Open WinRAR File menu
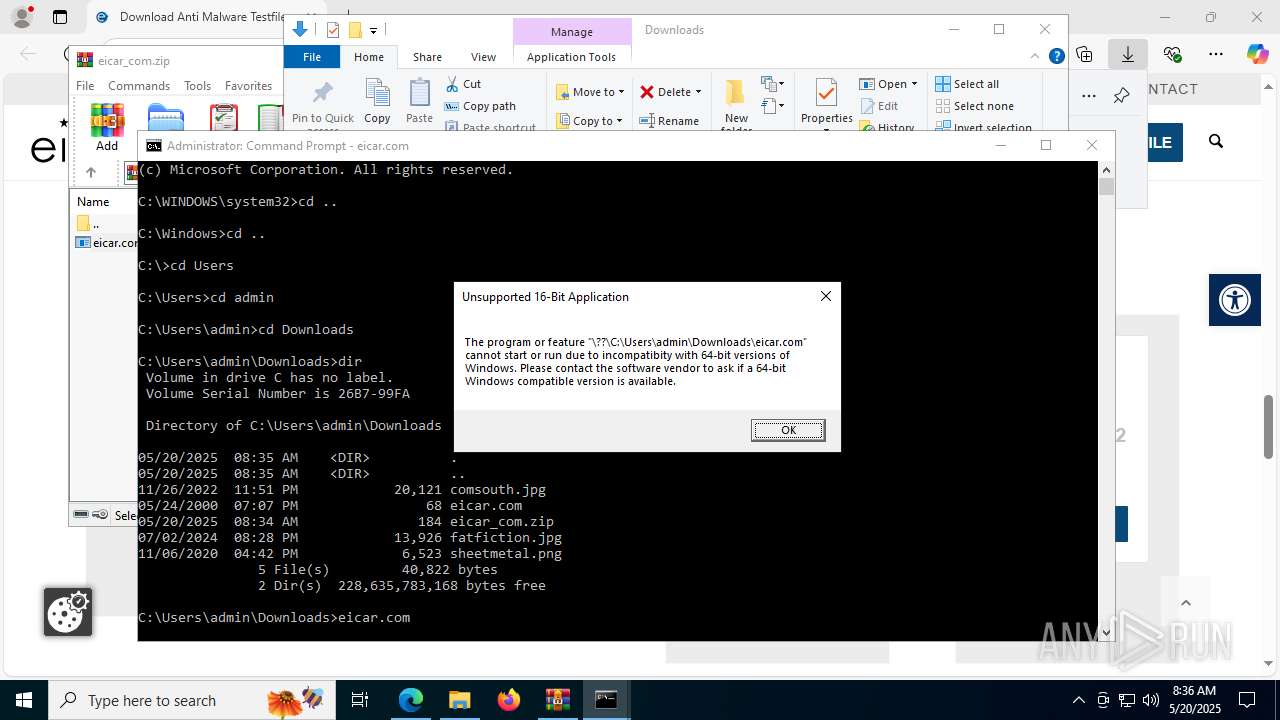 85,86
